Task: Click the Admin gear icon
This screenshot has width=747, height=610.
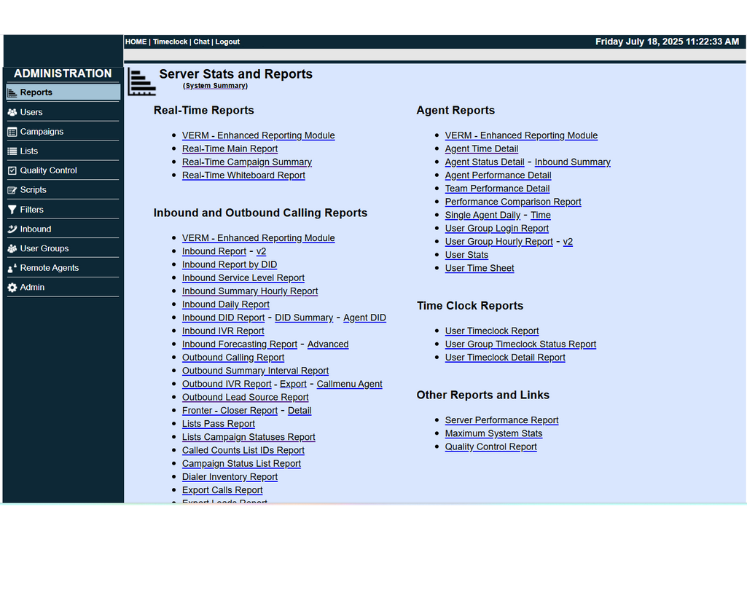Action: 12,288
